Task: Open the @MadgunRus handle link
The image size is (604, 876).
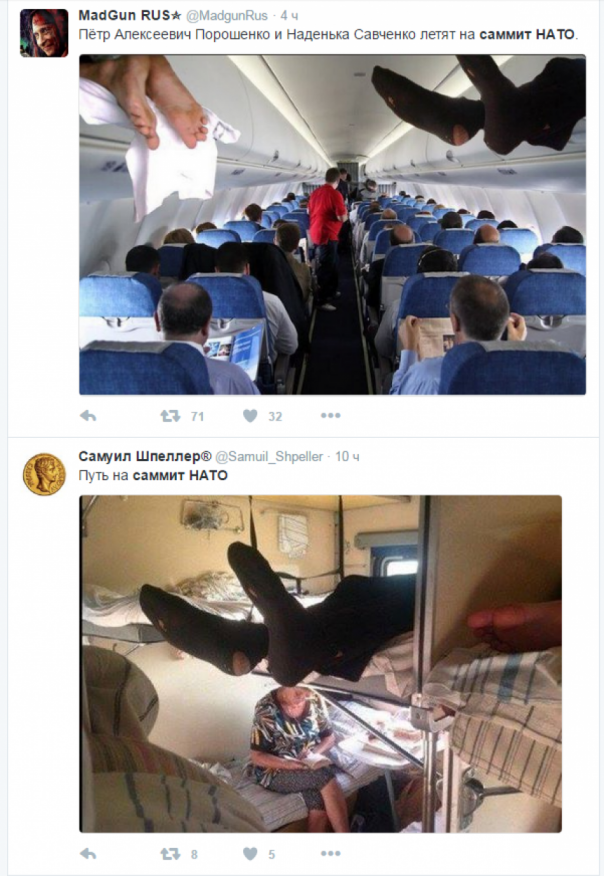Action: pos(226,16)
